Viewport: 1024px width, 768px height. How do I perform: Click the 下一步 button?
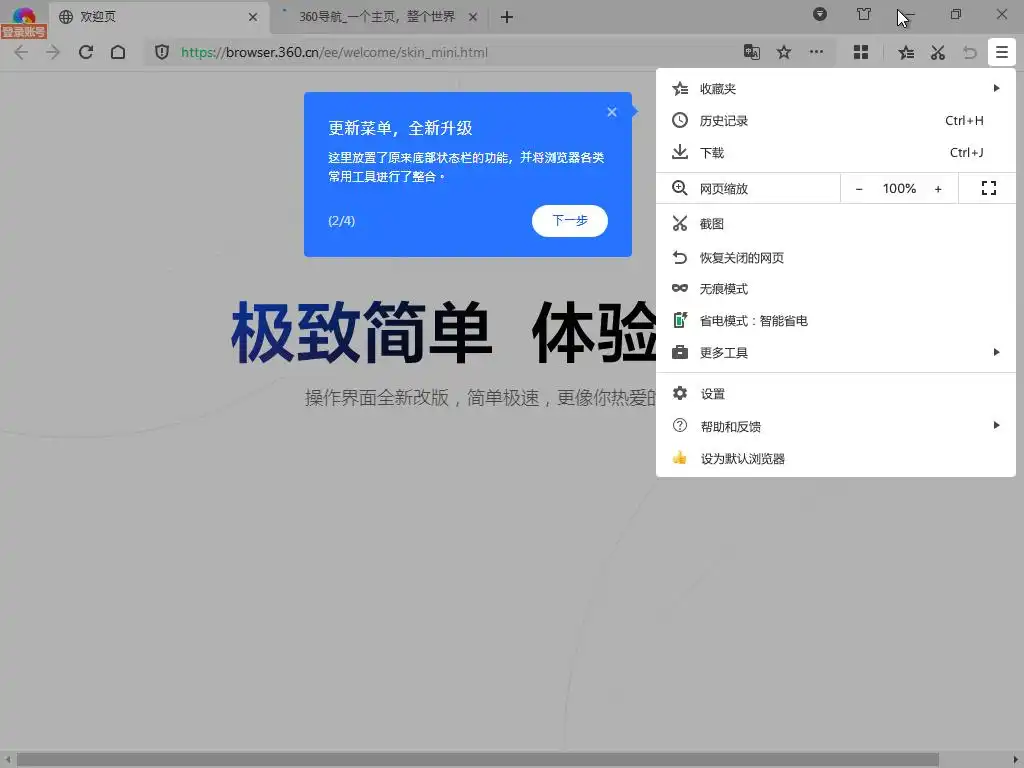(569, 221)
